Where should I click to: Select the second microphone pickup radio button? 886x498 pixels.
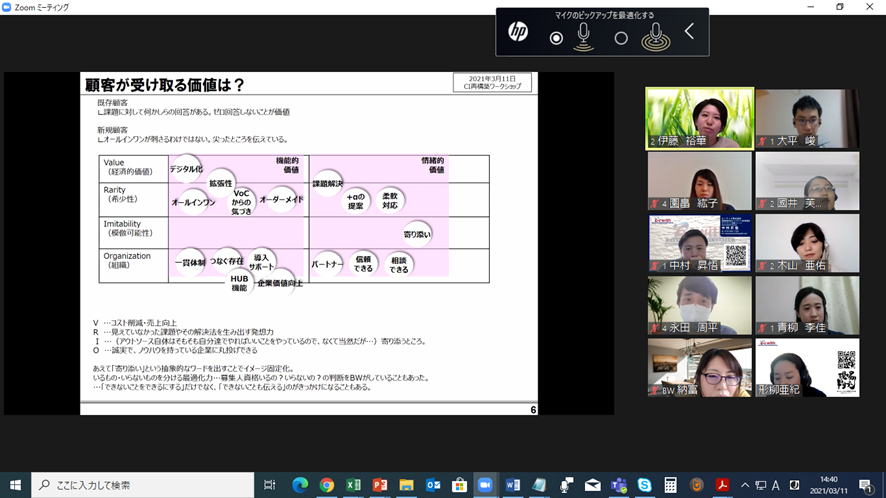click(621, 38)
